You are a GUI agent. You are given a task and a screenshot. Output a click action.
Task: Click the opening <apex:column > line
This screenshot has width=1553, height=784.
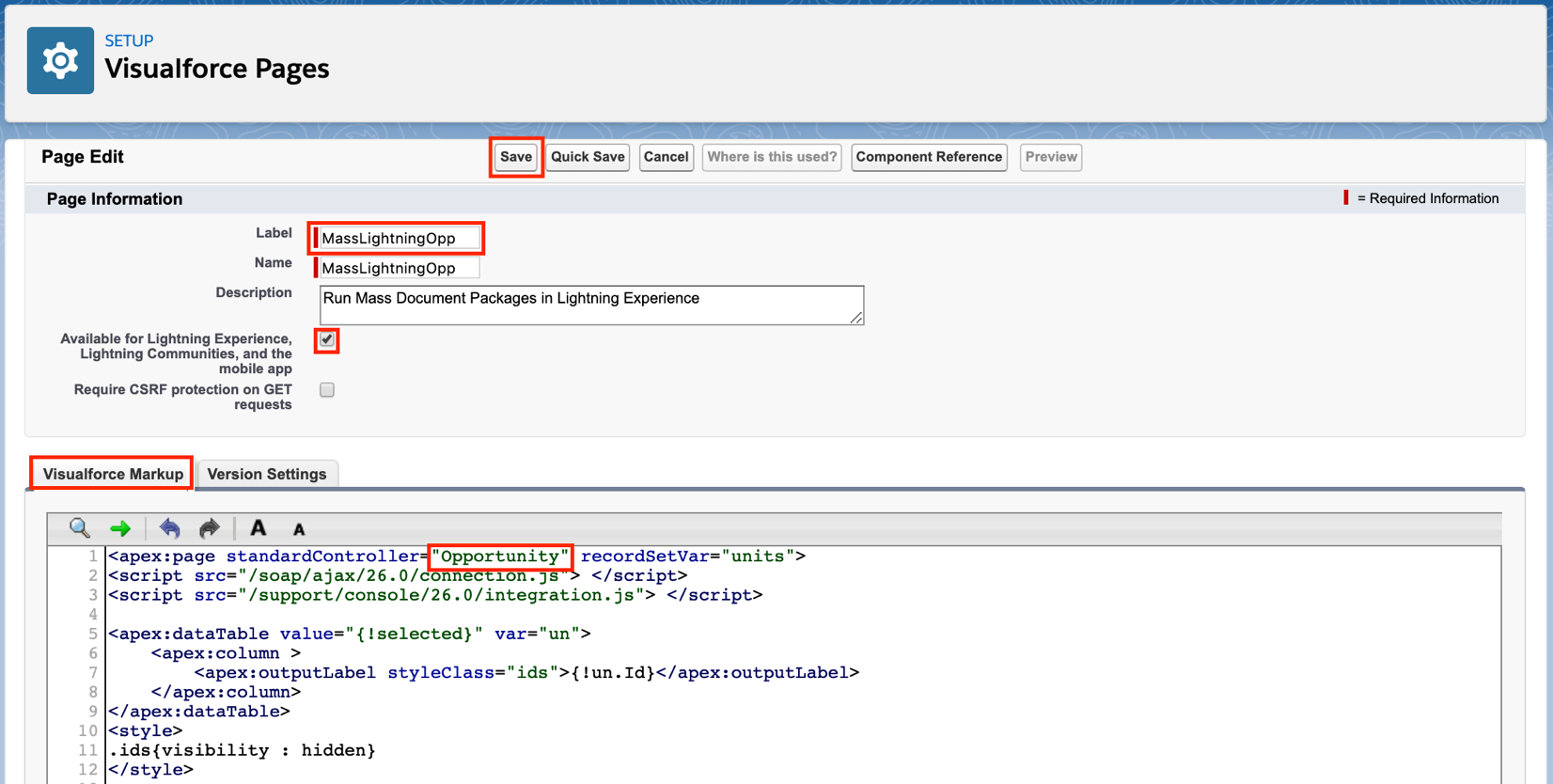226,652
